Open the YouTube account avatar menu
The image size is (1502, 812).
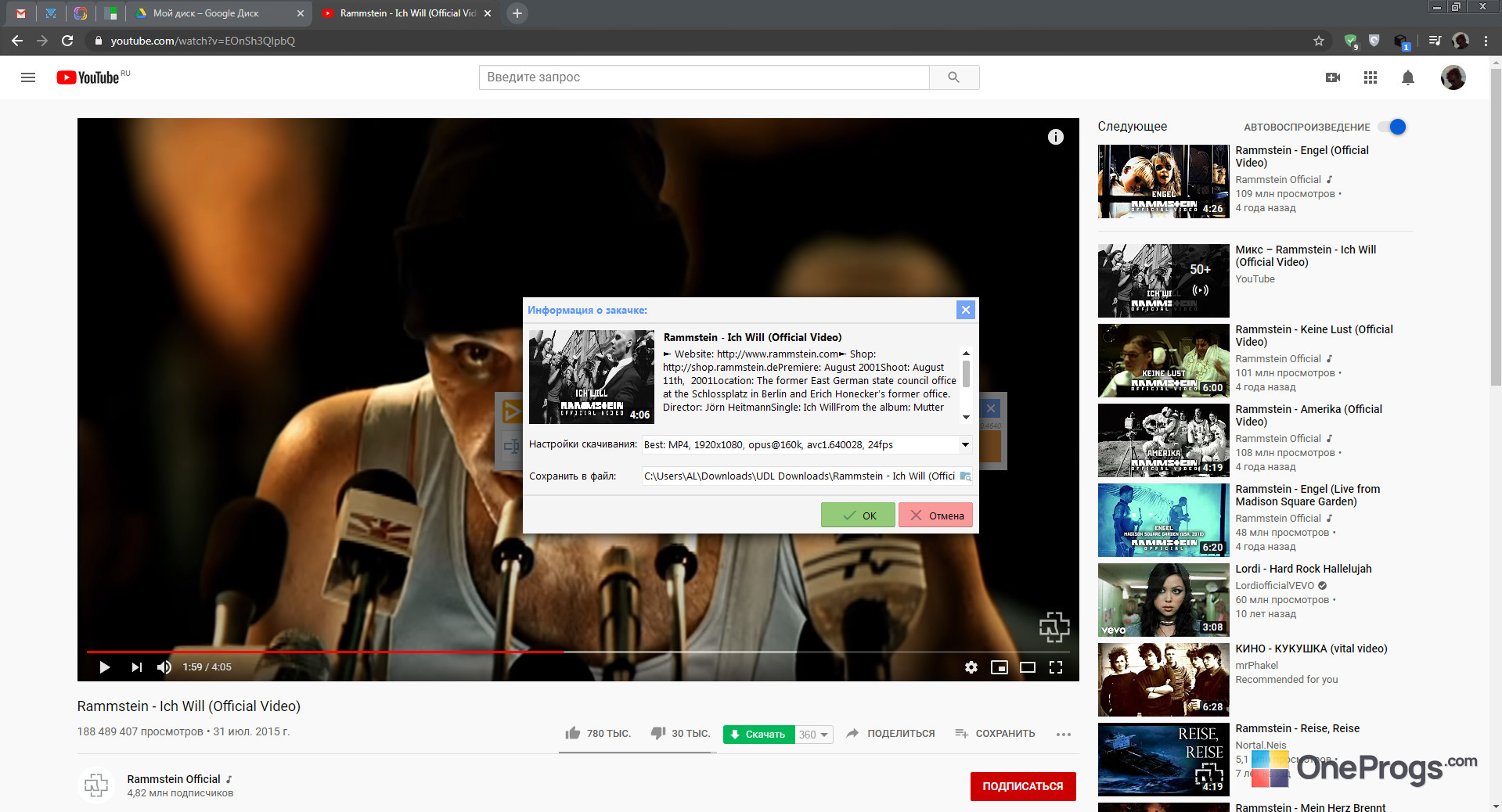coord(1453,77)
